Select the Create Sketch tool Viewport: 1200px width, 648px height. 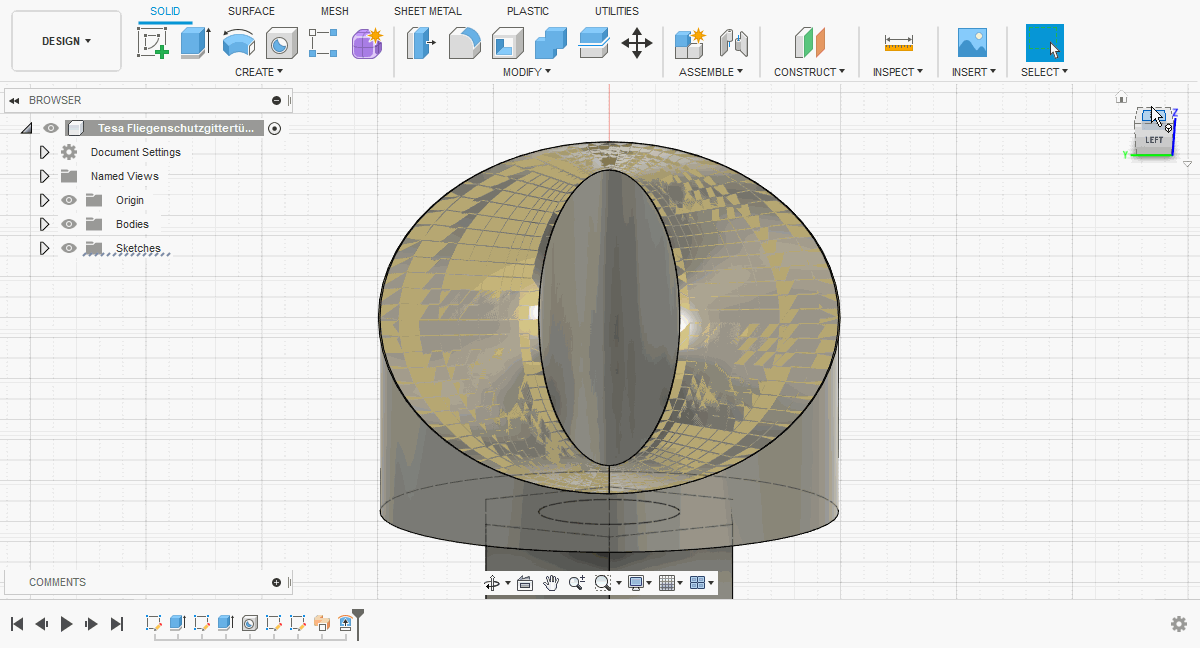click(x=153, y=43)
